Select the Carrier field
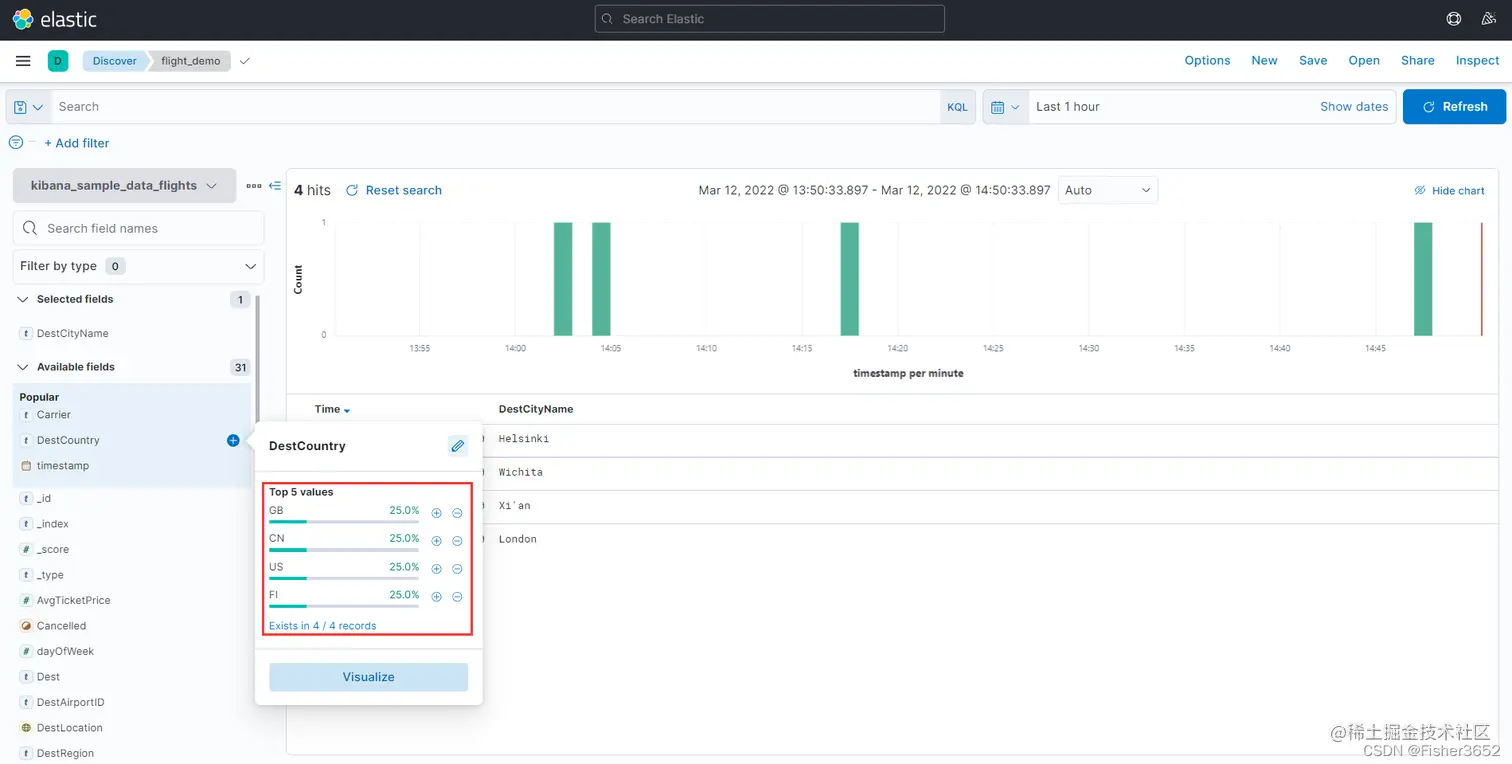Screen dimensions: 1512x764 pos(54,415)
